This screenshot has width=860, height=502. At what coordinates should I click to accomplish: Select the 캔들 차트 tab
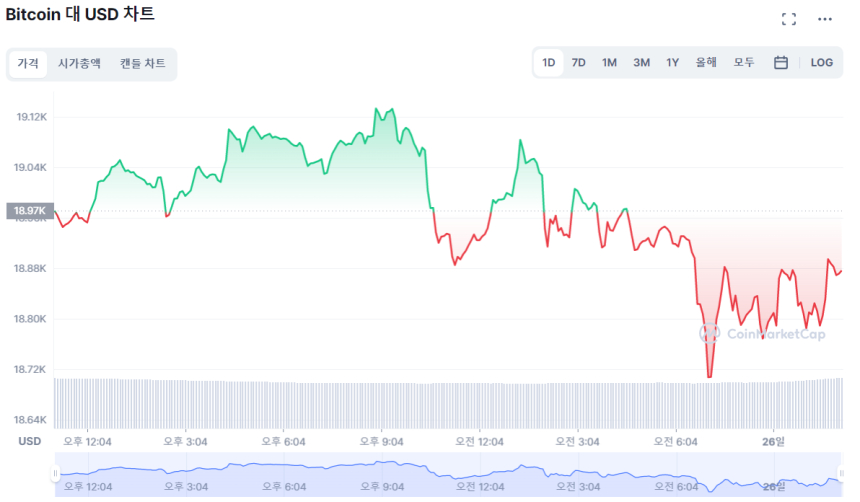(x=143, y=64)
